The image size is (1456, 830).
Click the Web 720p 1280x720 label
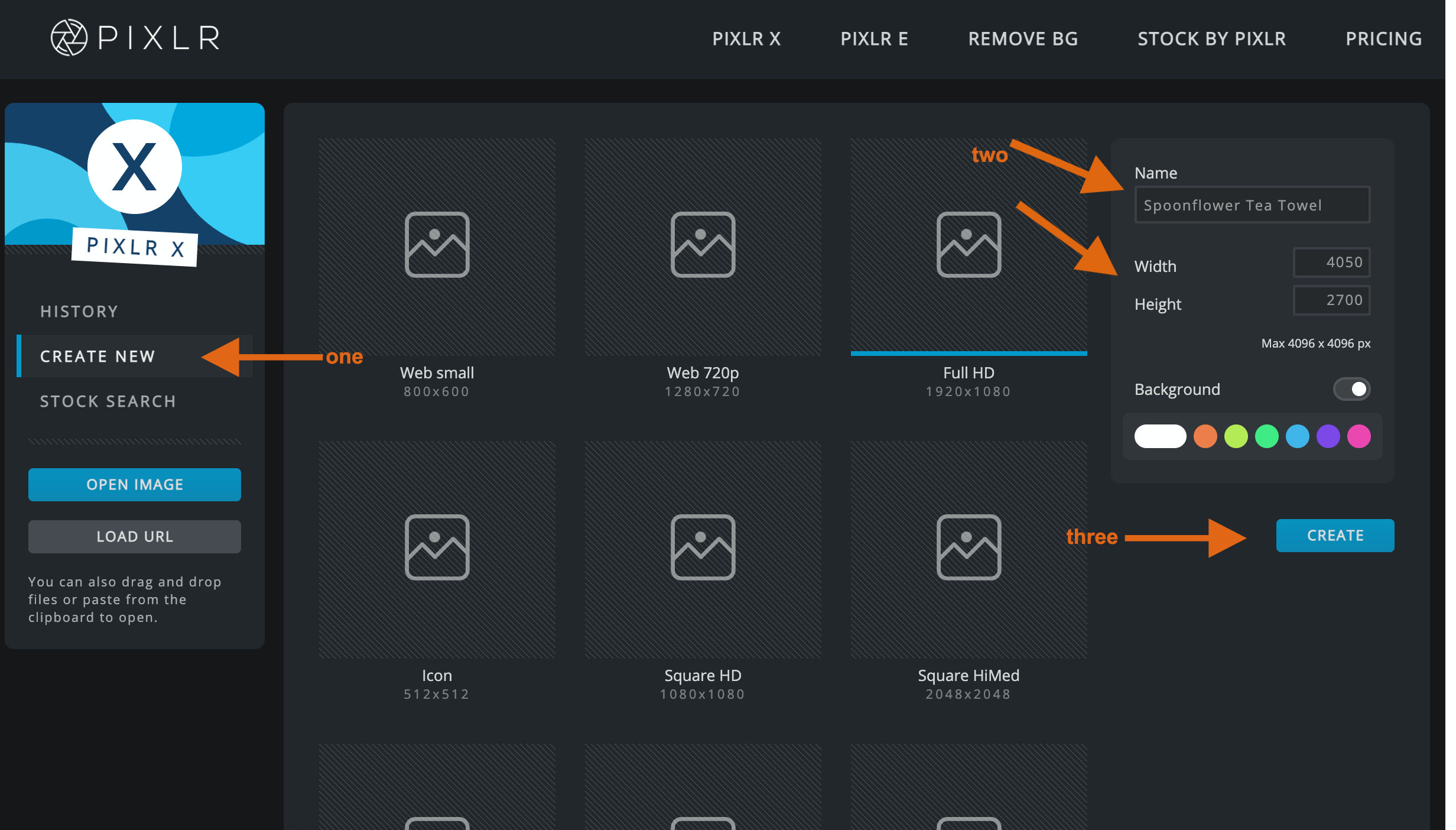[x=703, y=381]
